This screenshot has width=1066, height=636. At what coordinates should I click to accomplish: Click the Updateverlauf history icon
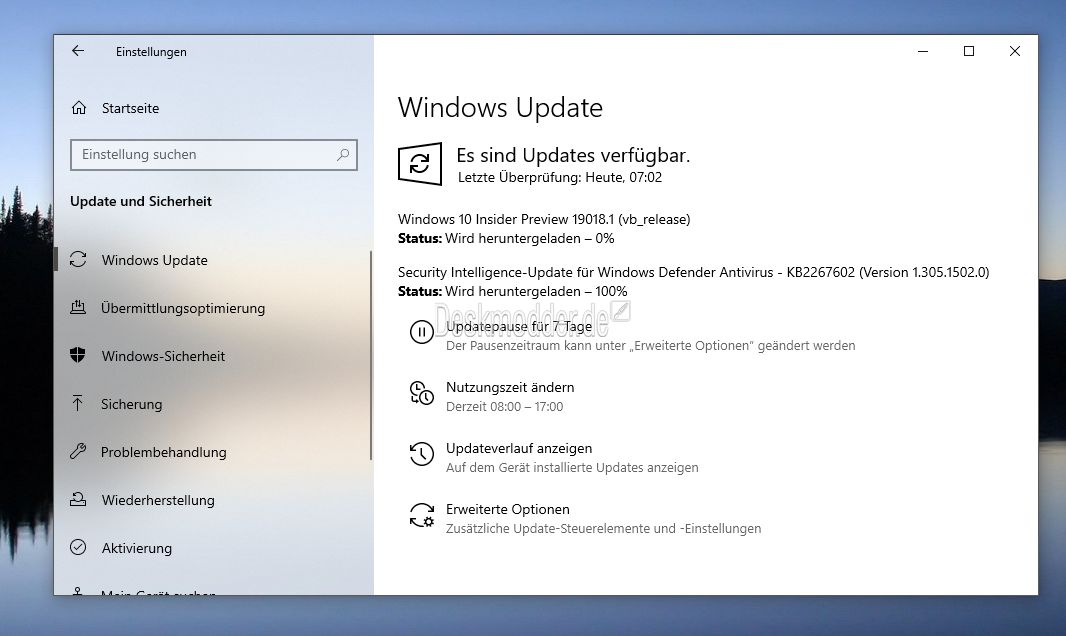[x=422, y=454]
